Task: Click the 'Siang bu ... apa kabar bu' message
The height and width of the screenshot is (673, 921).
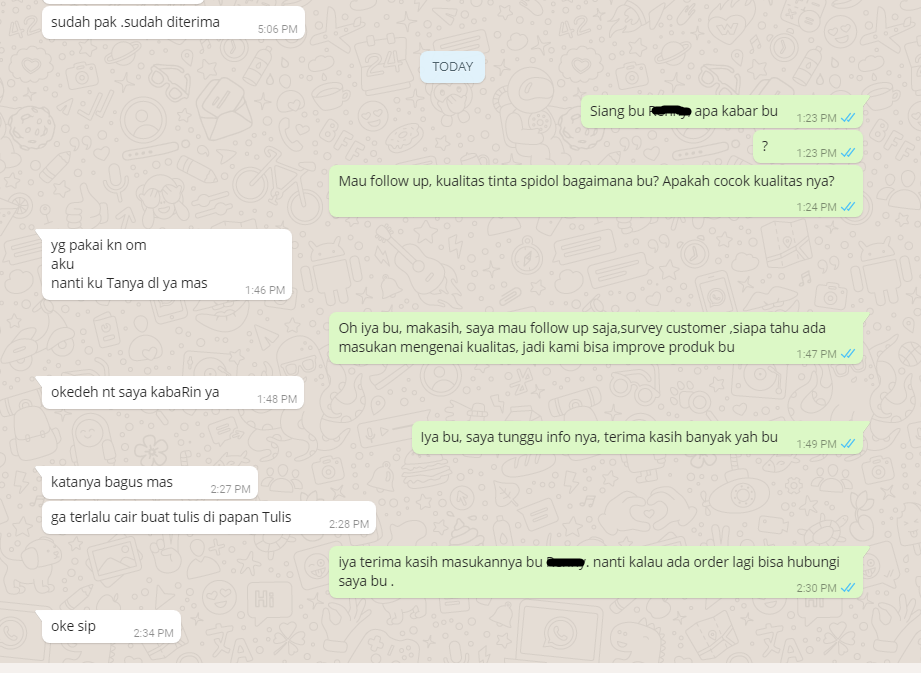Action: [x=722, y=112]
